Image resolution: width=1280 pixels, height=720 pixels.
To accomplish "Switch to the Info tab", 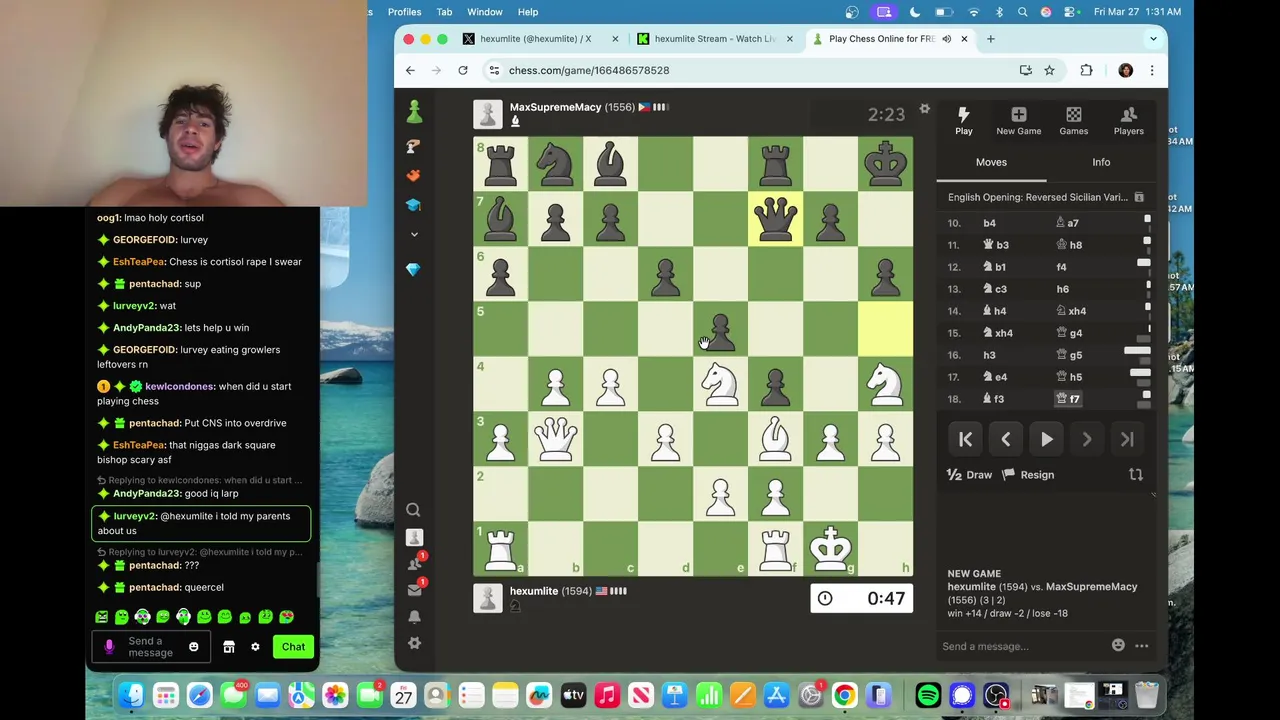I will [x=1101, y=162].
